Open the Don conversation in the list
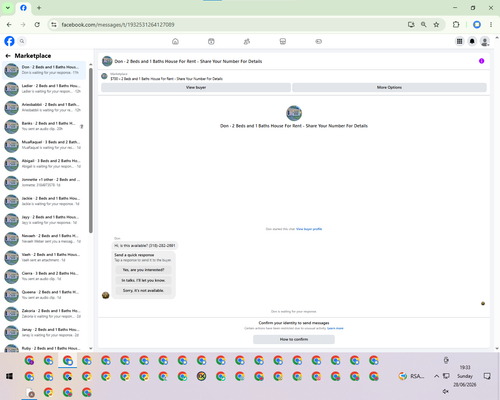The image size is (500, 400). click(x=44, y=70)
